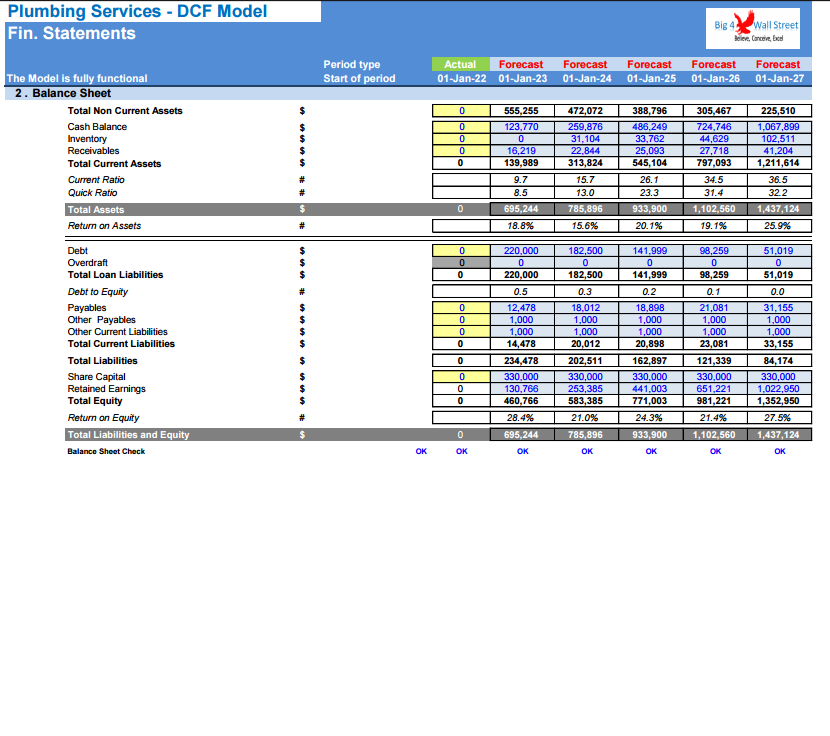Click the Debt to Equity value 0.5
This screenshot has width=830, height=736.
point(522,292)
